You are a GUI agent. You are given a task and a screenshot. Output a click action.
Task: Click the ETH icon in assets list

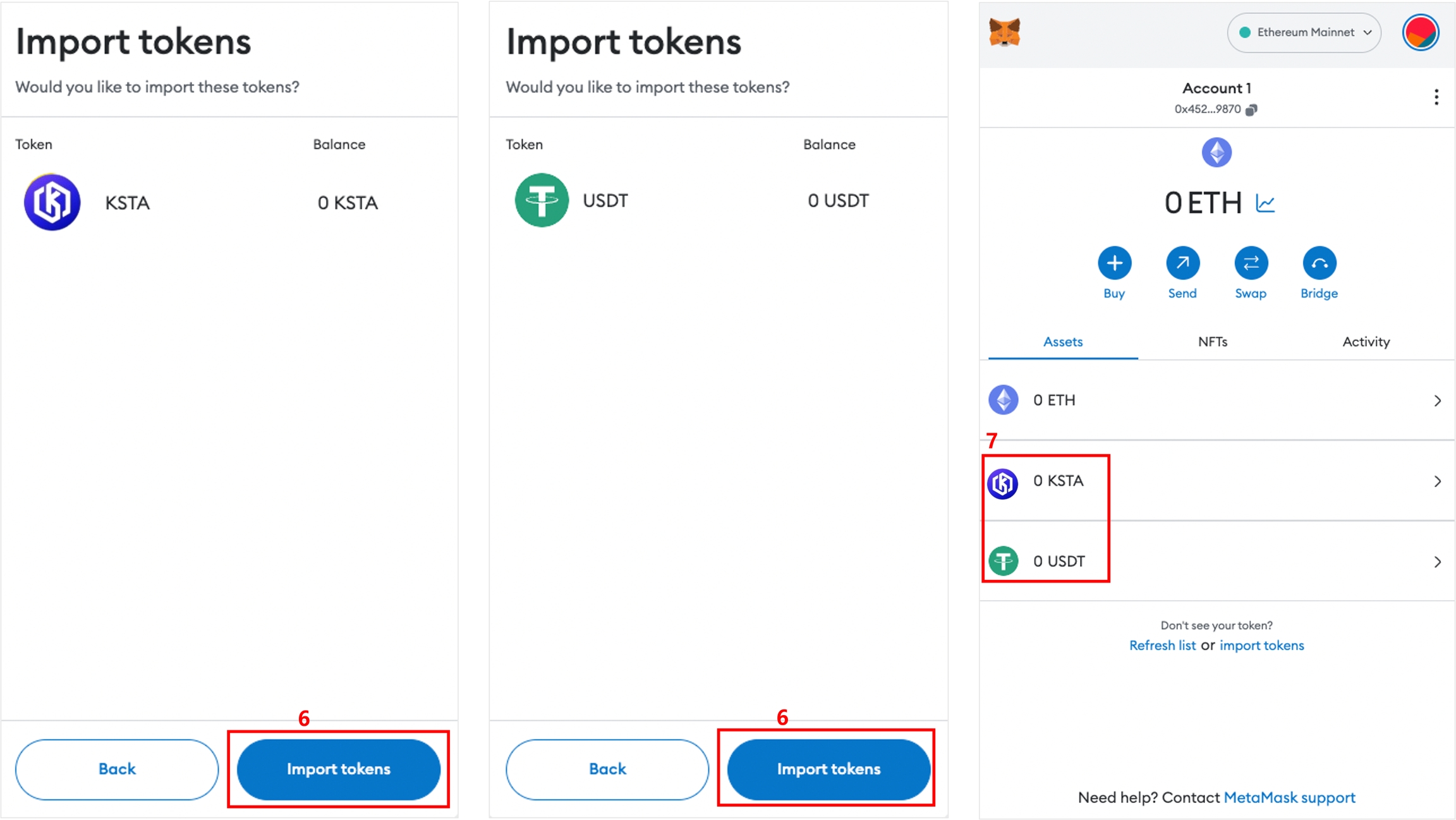click(1003, 400)
